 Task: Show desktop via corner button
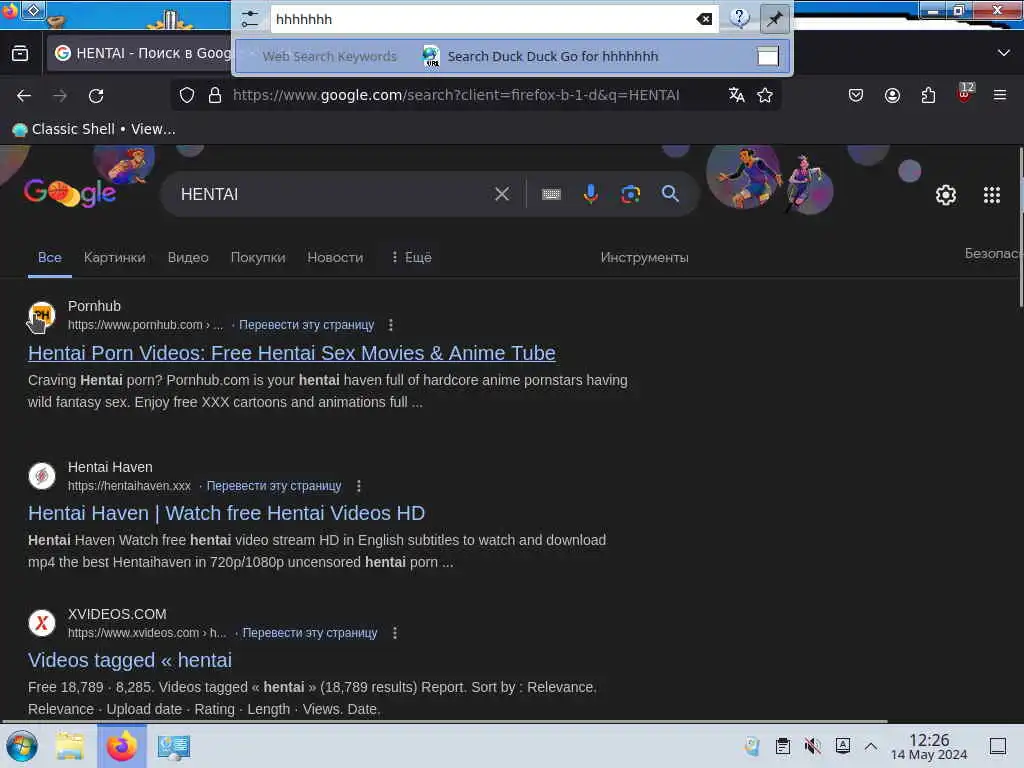click(x=997, y=746)
